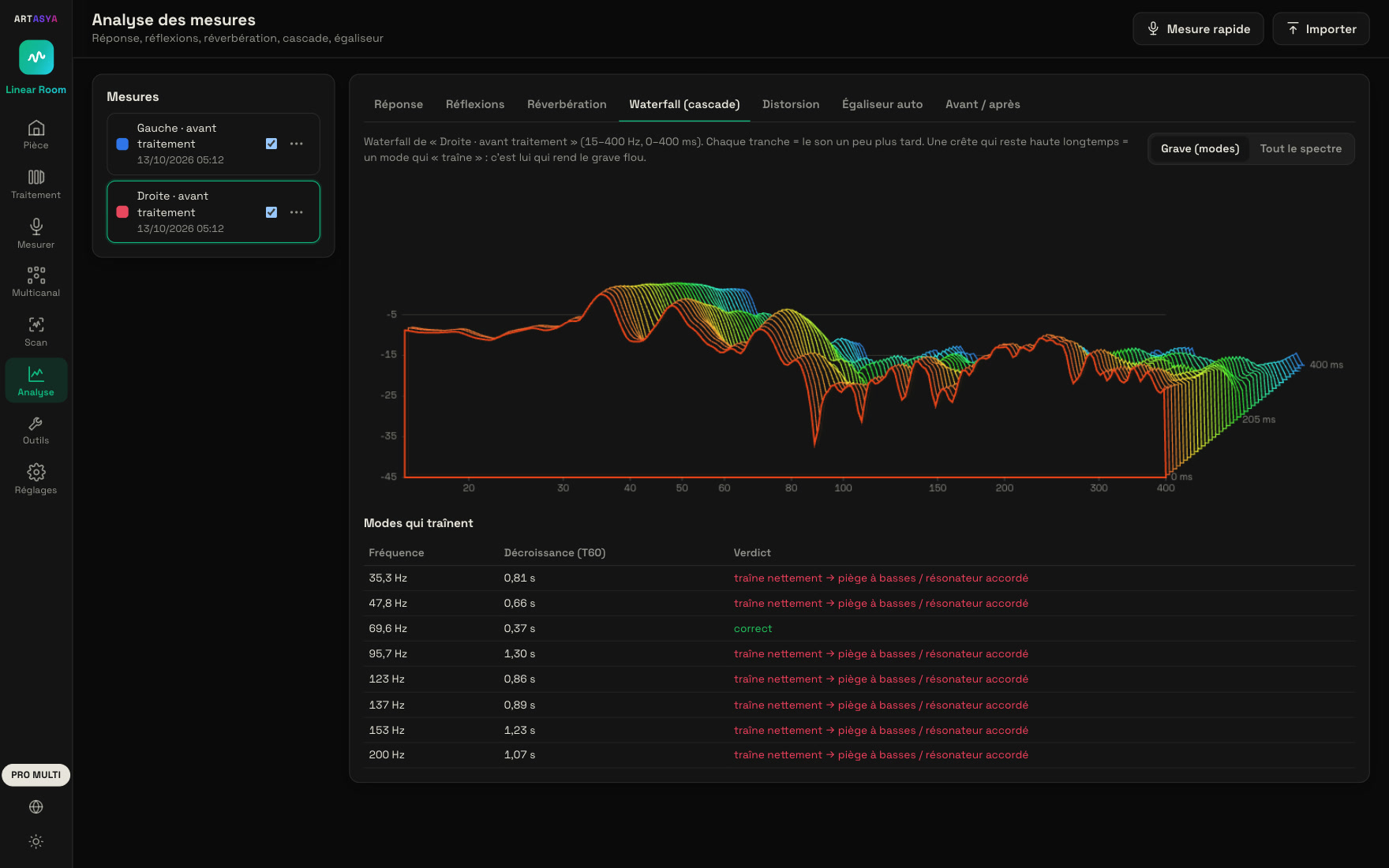Image resolution: width=1389 pixels, height=868 pixels.
Task: Open the Multicanal sidebar section
Action: (36, 282)
